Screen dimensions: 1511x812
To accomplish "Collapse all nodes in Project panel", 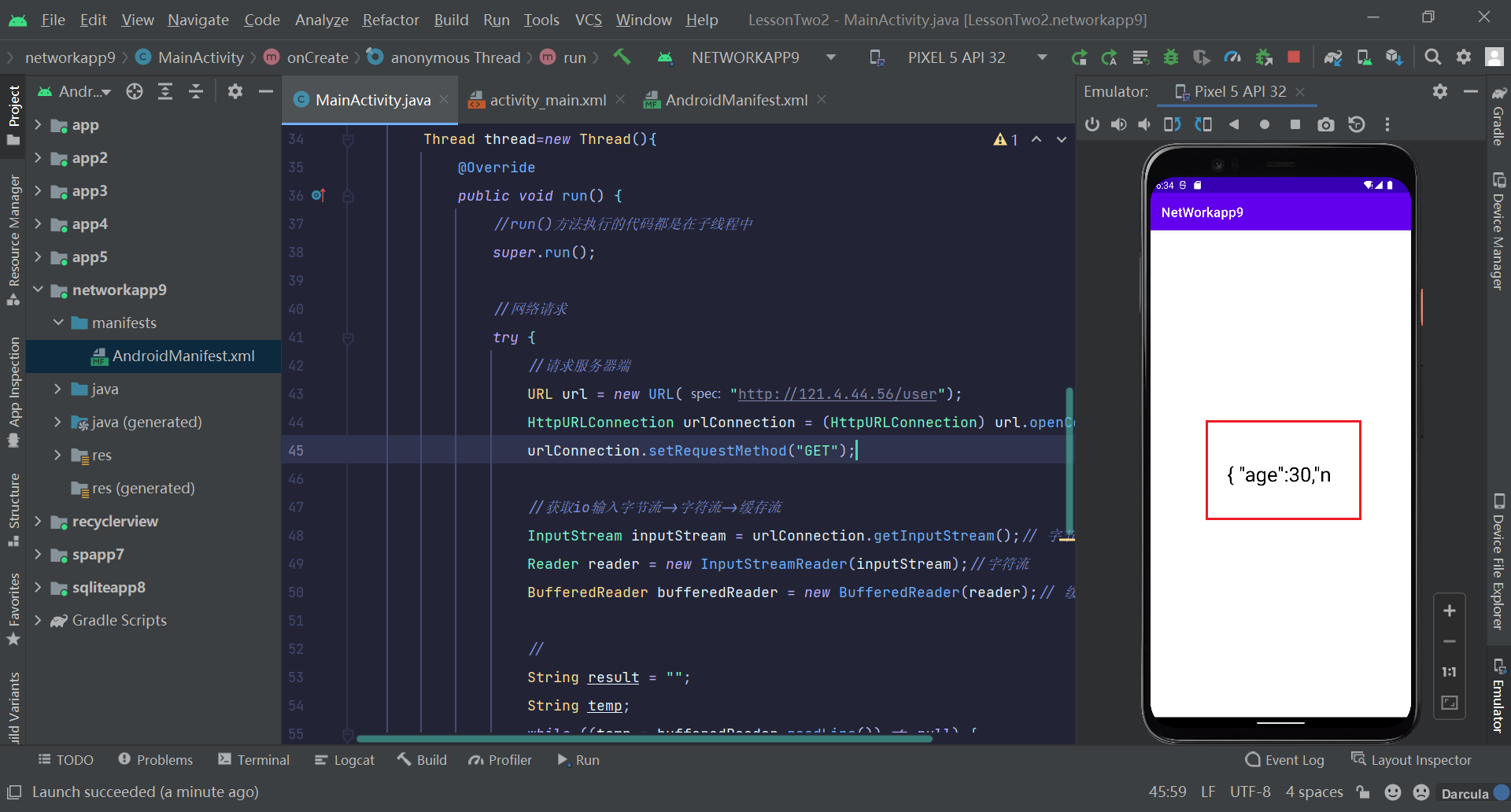I will [196, 90].
